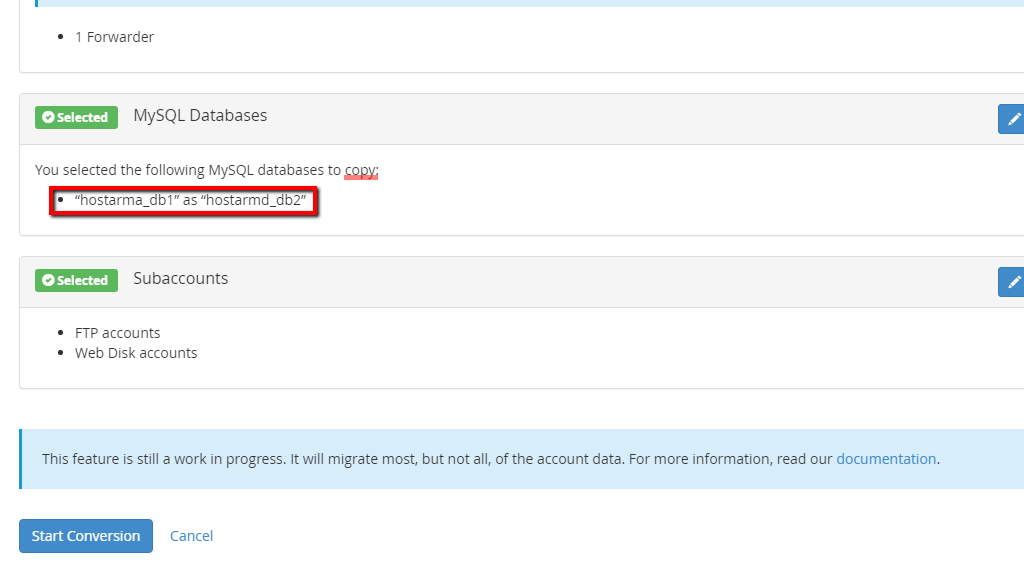Open the documentation link

(x=886, y=458)
